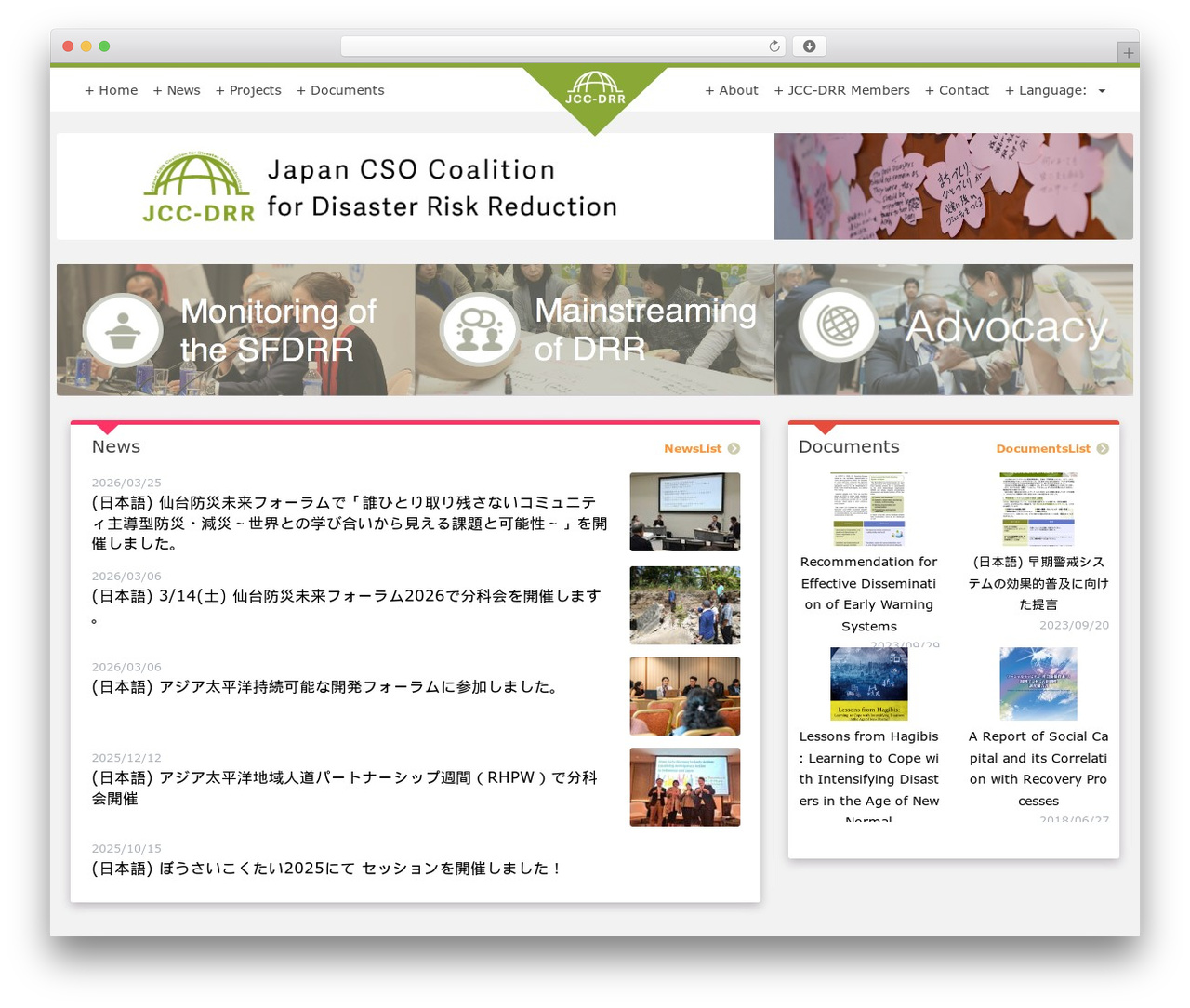Expand the Language dropdown arrow
The image size is (1190, 1008).
1102,91
